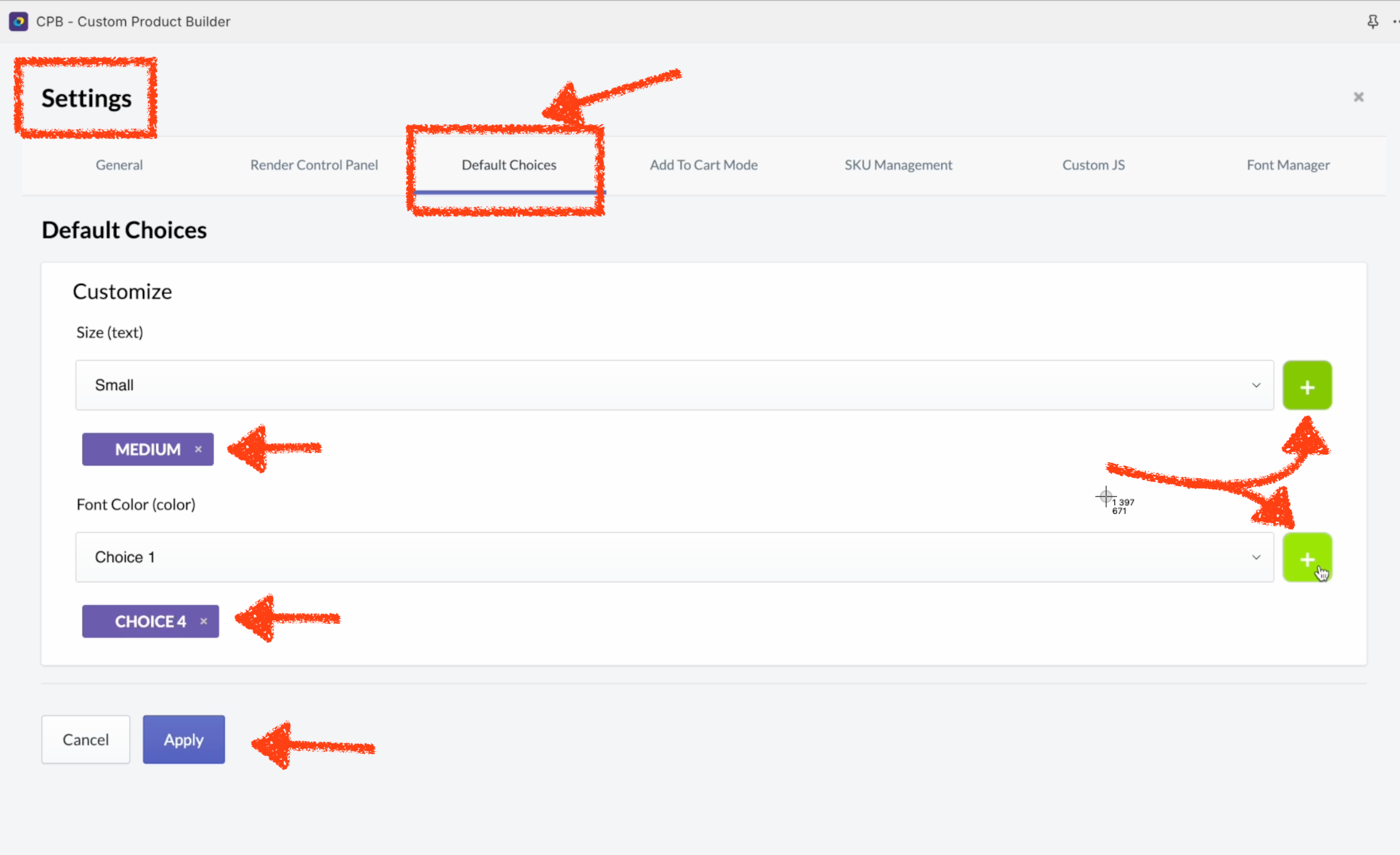The width and height of the screenshot is (1400, 855).
Task: Open the Render Control Panel tab
Action: pyautogui.click(x=314, y=165)
